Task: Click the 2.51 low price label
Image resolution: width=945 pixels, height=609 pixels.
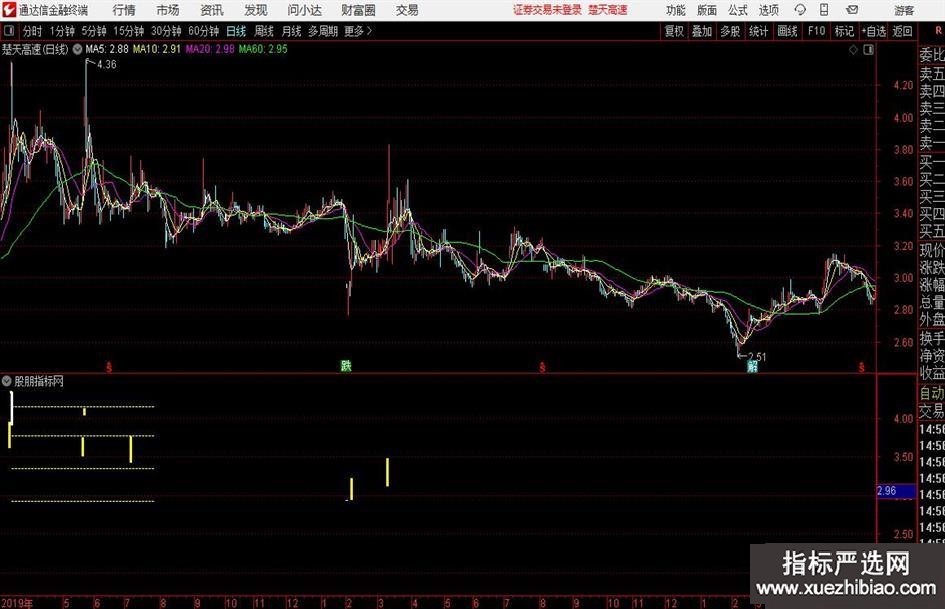Action: (x=757, y=357)
